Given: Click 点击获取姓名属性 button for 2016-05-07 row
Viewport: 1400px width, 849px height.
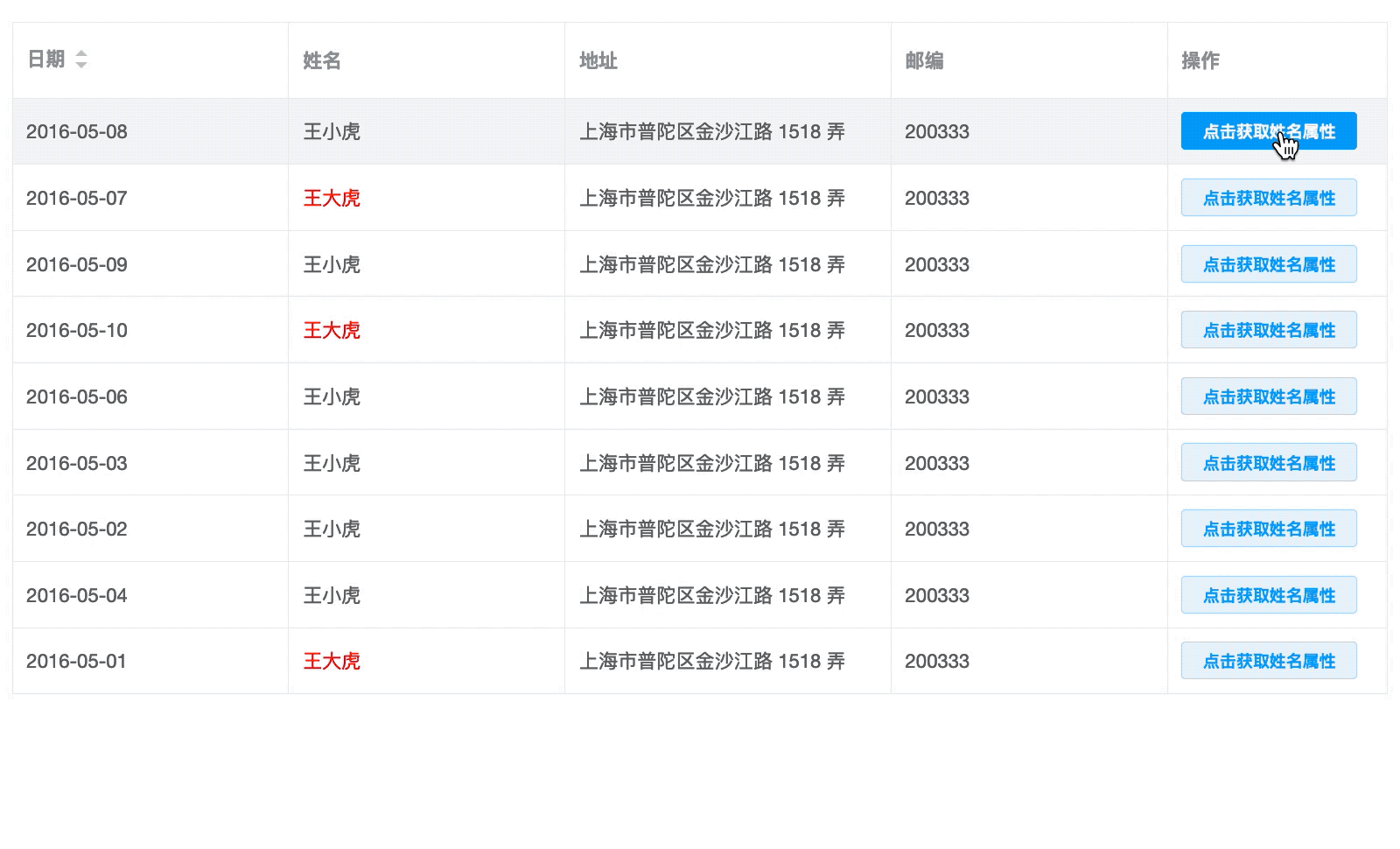Looking at the screenshot, I should (x=1269, y=198).
